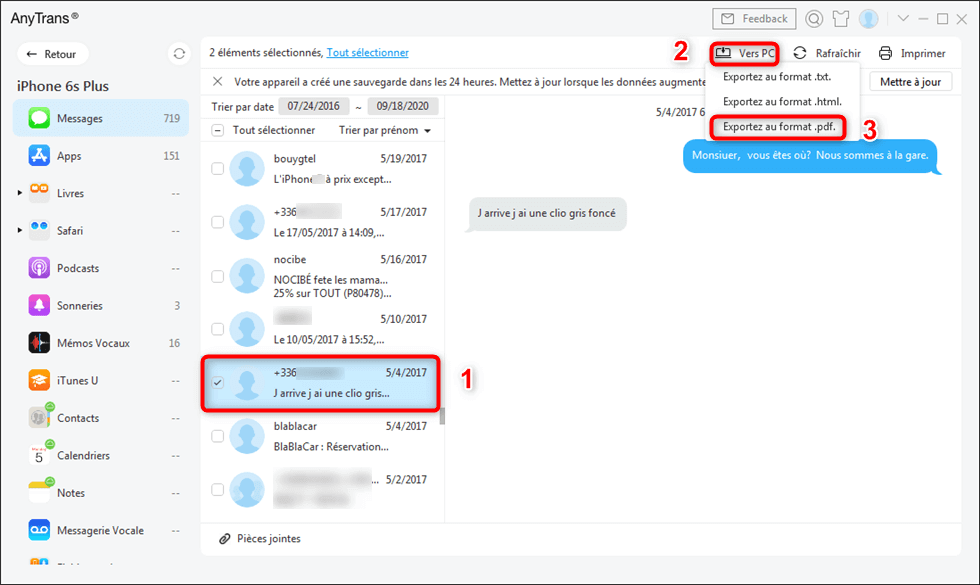Edit the end date 09/18/2020 field
This screenshot has height=585, width=980.
click(x=402, y=106)
